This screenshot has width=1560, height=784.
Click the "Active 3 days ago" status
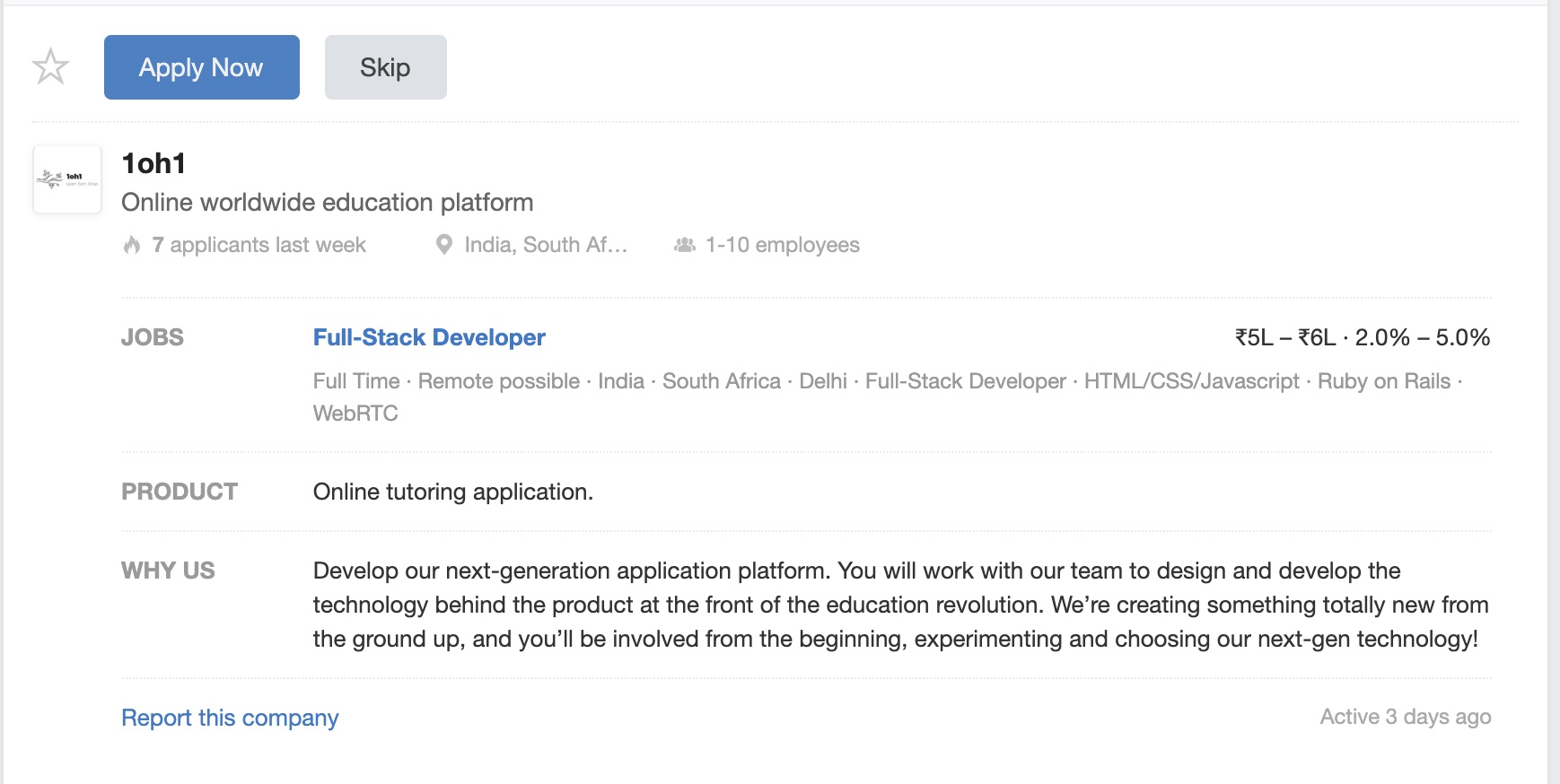(1405, 717)
